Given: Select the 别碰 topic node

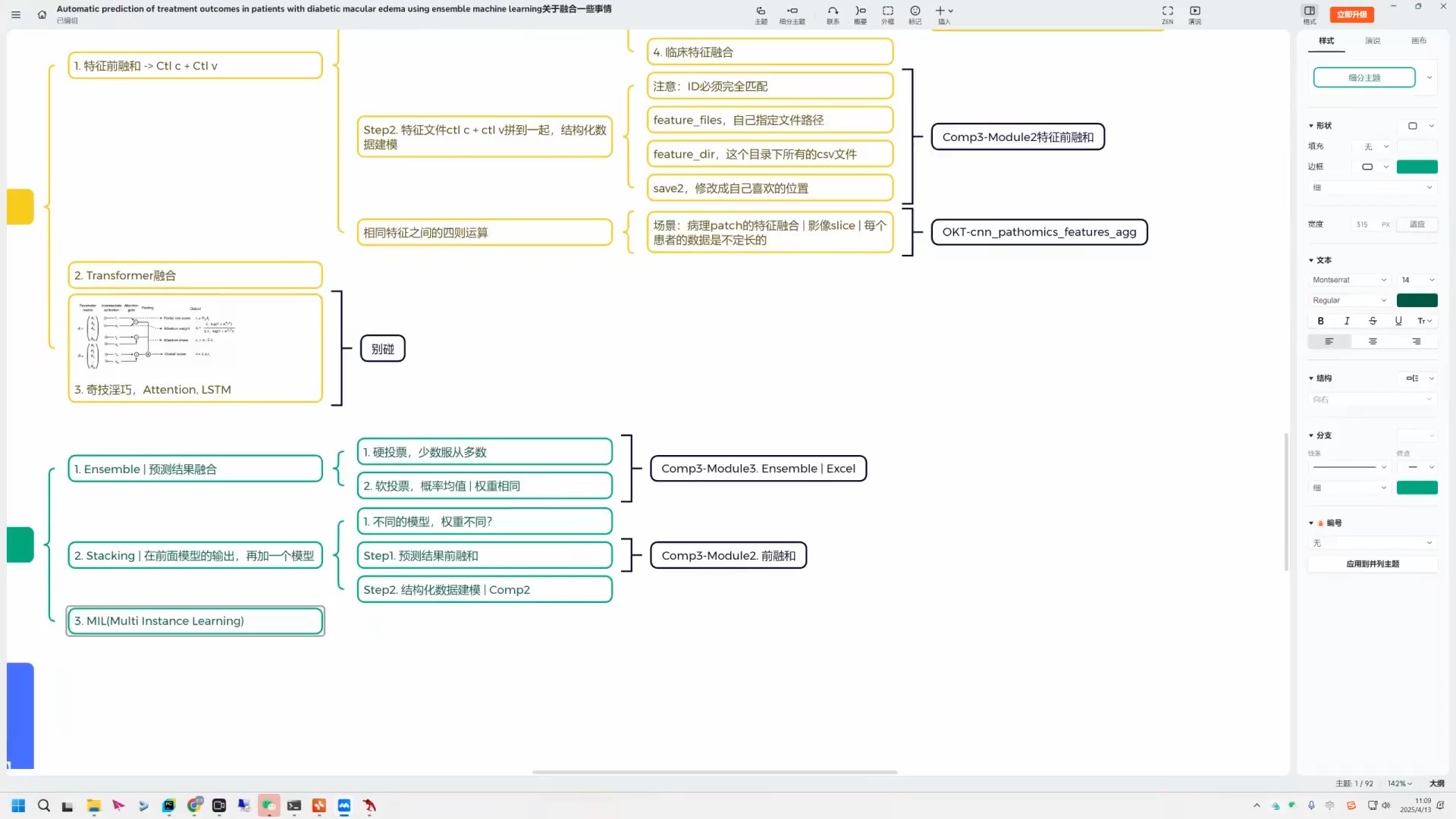Looking at the screenshot, I should click(x=382, y=349).
